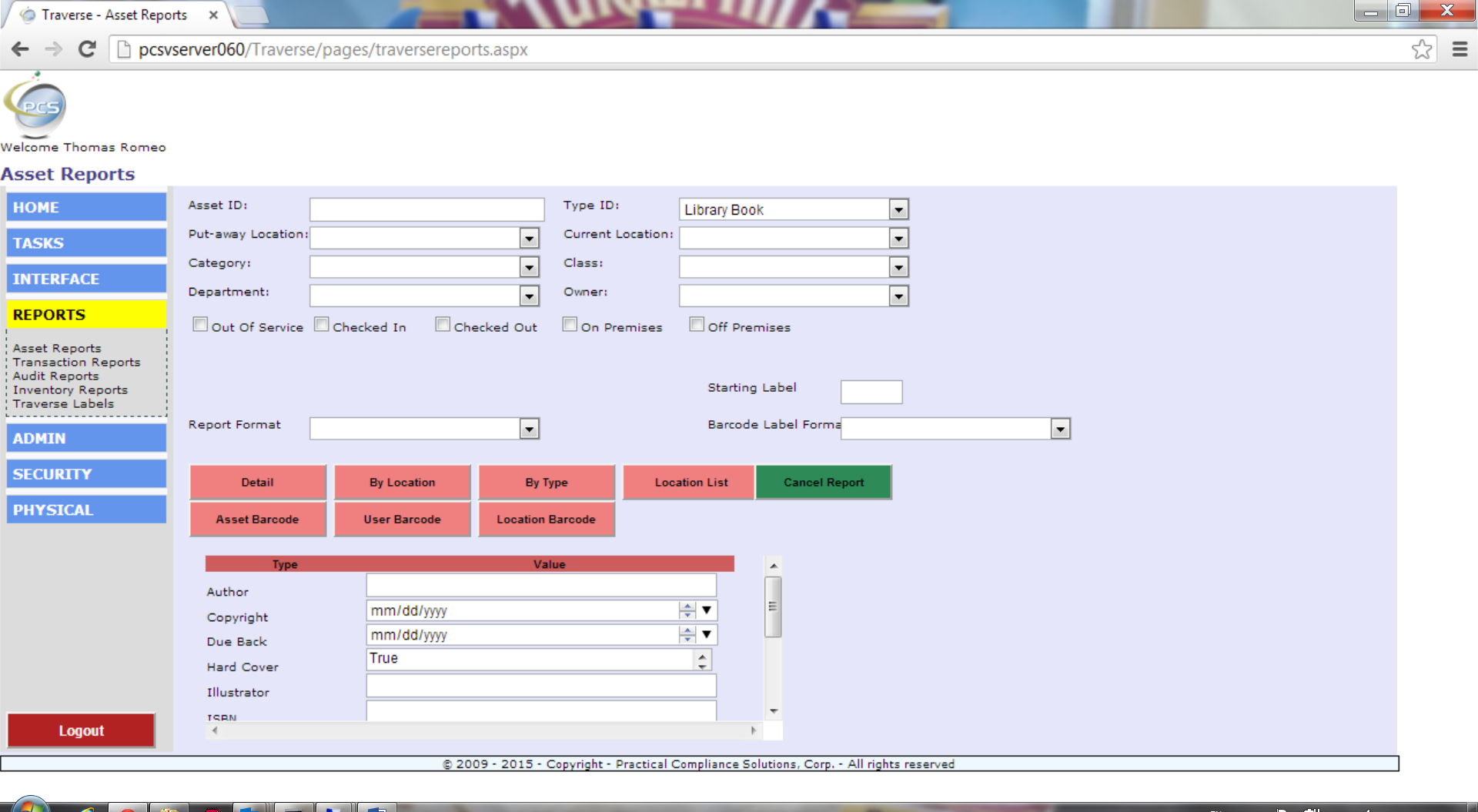
Task: Reload the page with refresh icon
Action: pyautogui.click(x=87, y=49)
